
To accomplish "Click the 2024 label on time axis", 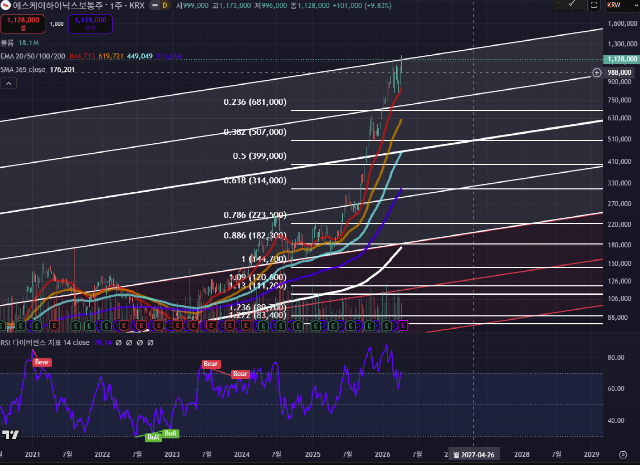I will (x=242, y=454).
